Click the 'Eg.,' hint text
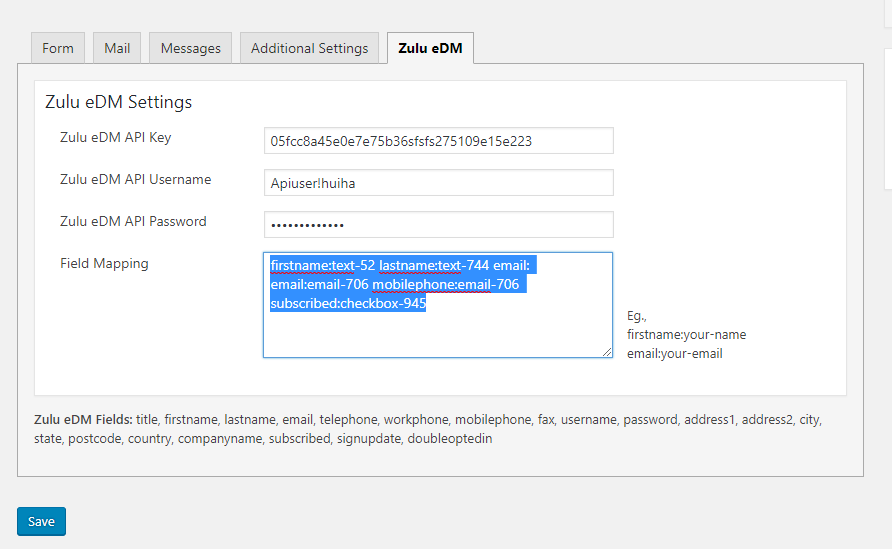 637,316
